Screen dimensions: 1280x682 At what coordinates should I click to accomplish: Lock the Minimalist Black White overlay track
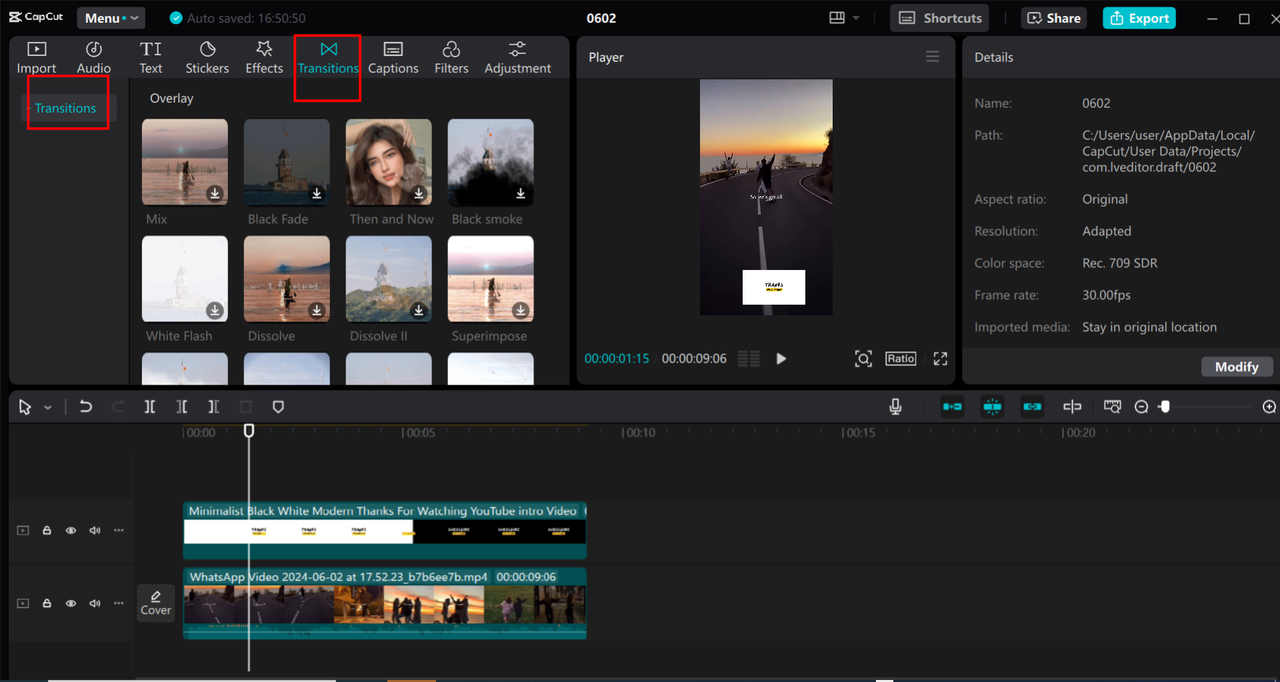[46, 531]
